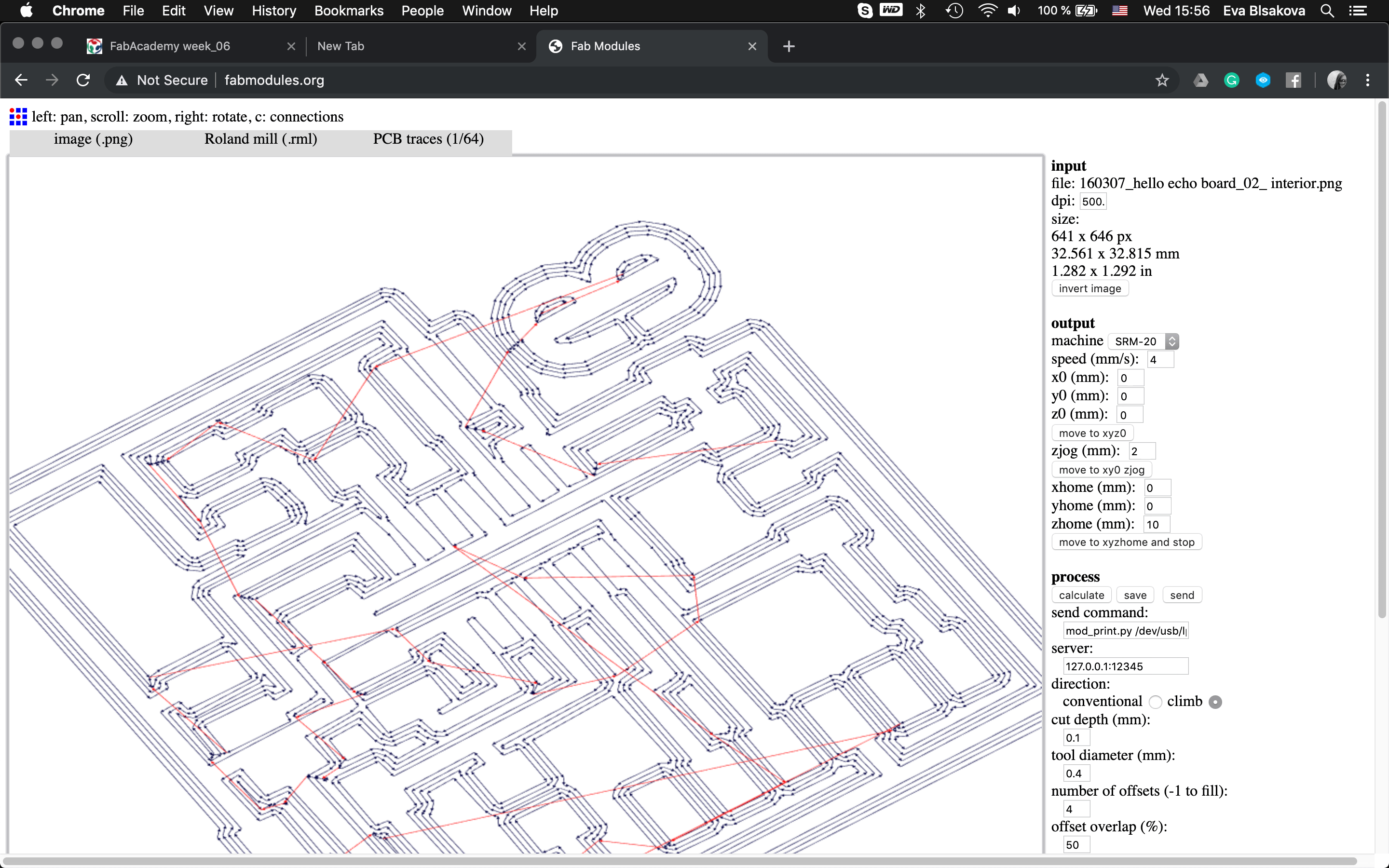Open the image (.png) input format menu
1389x868 pixels.
[93, 139]
